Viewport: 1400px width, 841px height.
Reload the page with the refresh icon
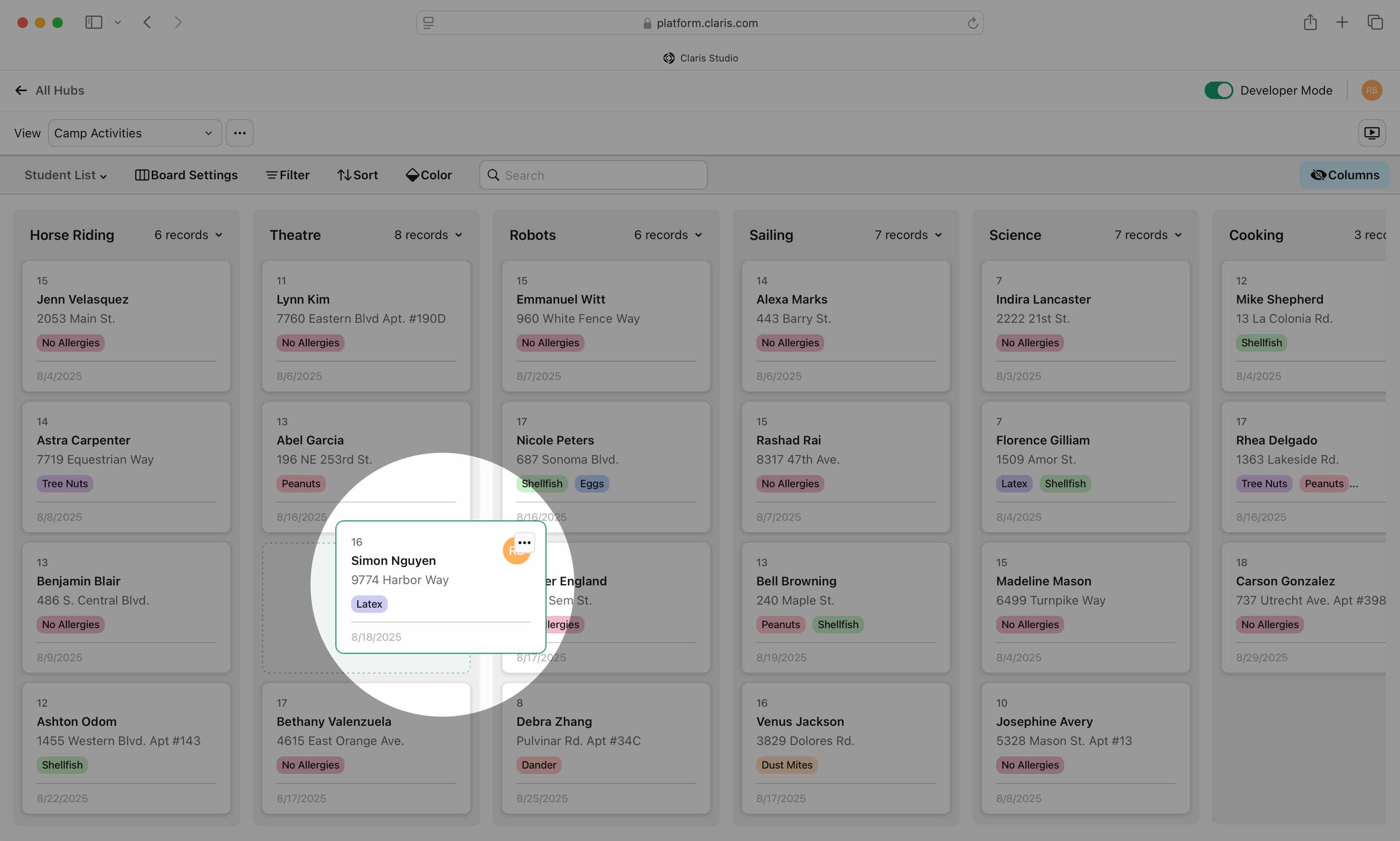pyautogui.click(x=972, y=23)
